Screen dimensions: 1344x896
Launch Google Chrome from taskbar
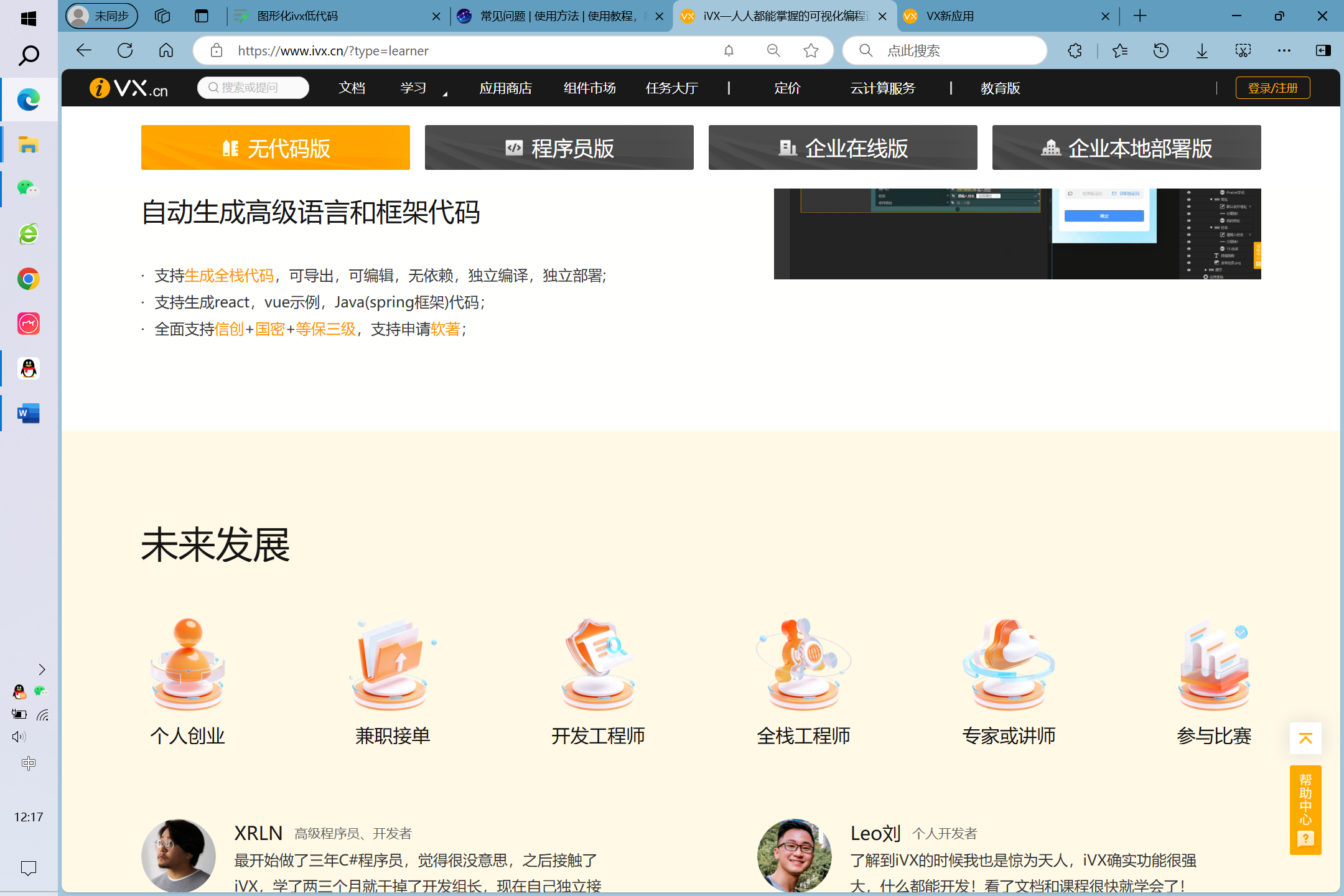point(29,279)
